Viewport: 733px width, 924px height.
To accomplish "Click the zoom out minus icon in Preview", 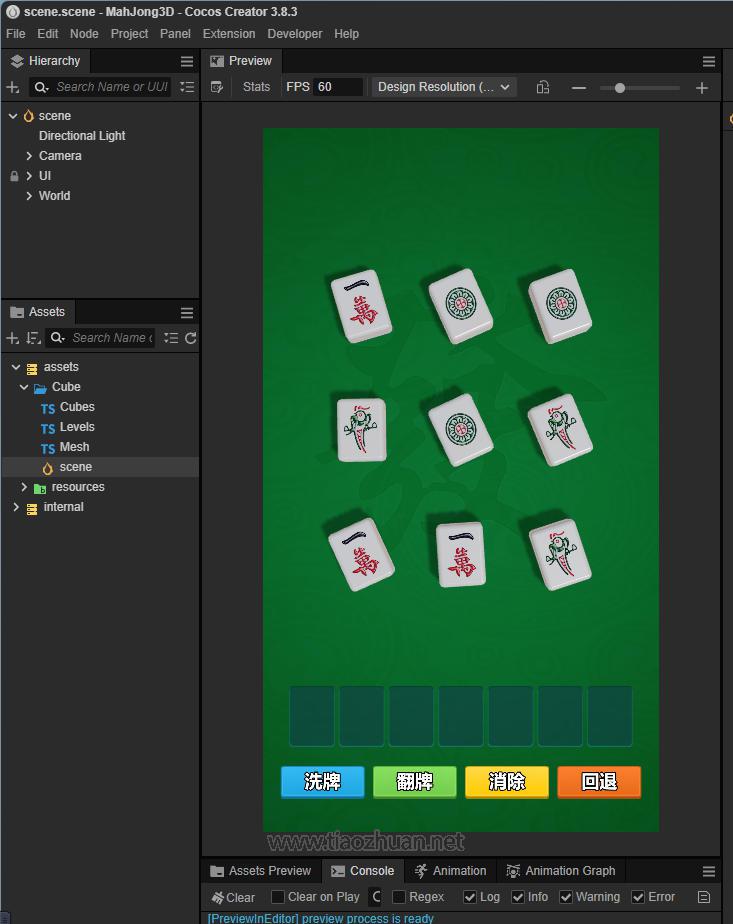I will [x=578, y=87].
